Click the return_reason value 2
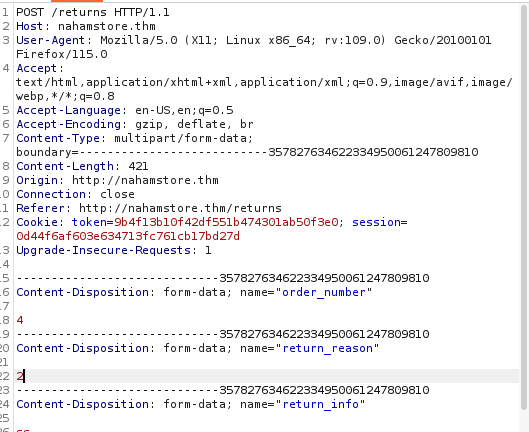This screenshot has width=529, height=432. [20, 376]
